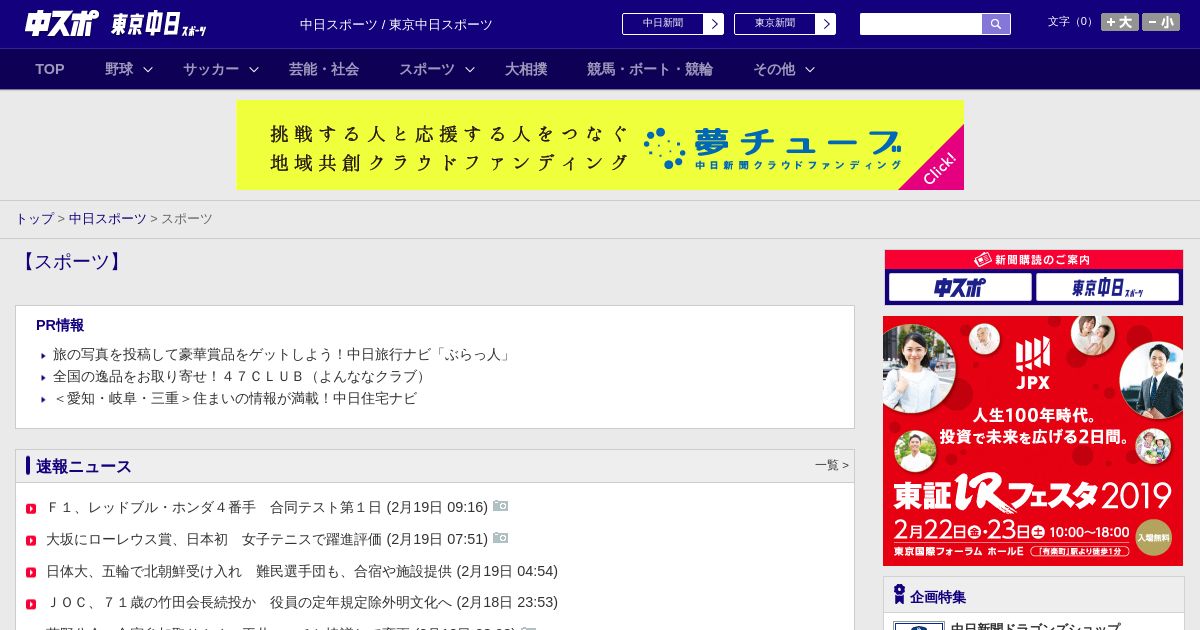Click the camera icon beside Ｆ１ article

[500, 506]
